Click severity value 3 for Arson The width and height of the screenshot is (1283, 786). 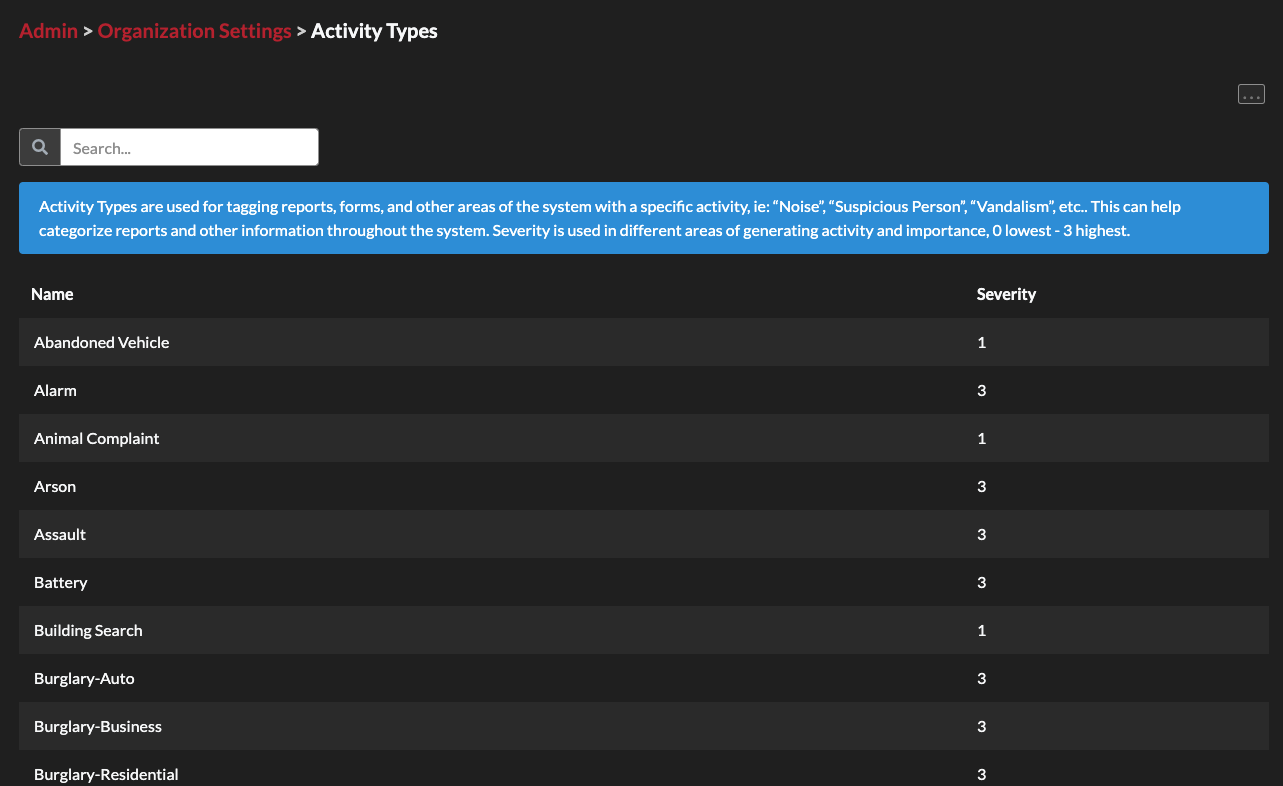pos(982,486)
